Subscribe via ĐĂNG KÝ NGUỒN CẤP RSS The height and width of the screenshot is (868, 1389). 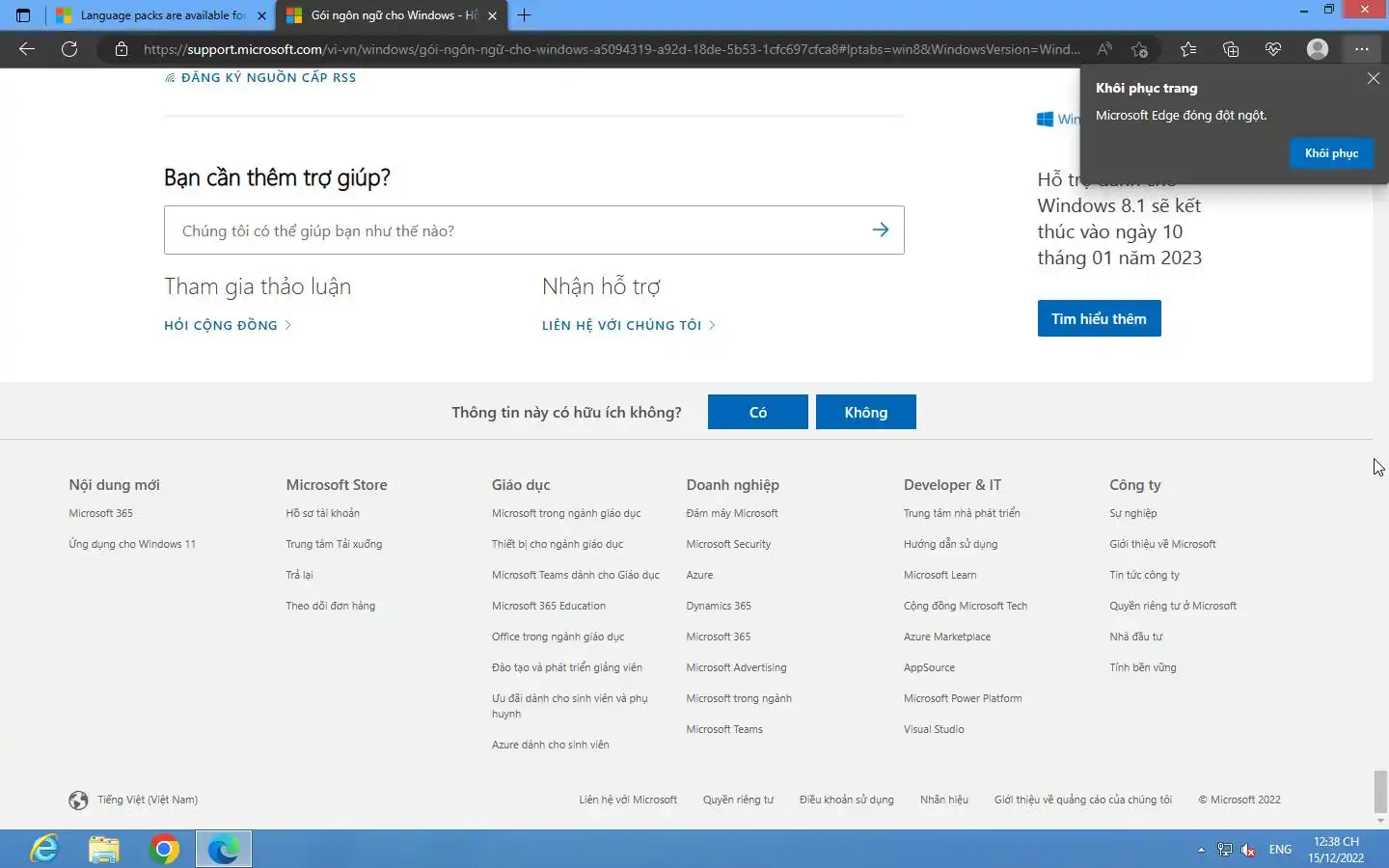pyautogui.click(x=260, y=77)
